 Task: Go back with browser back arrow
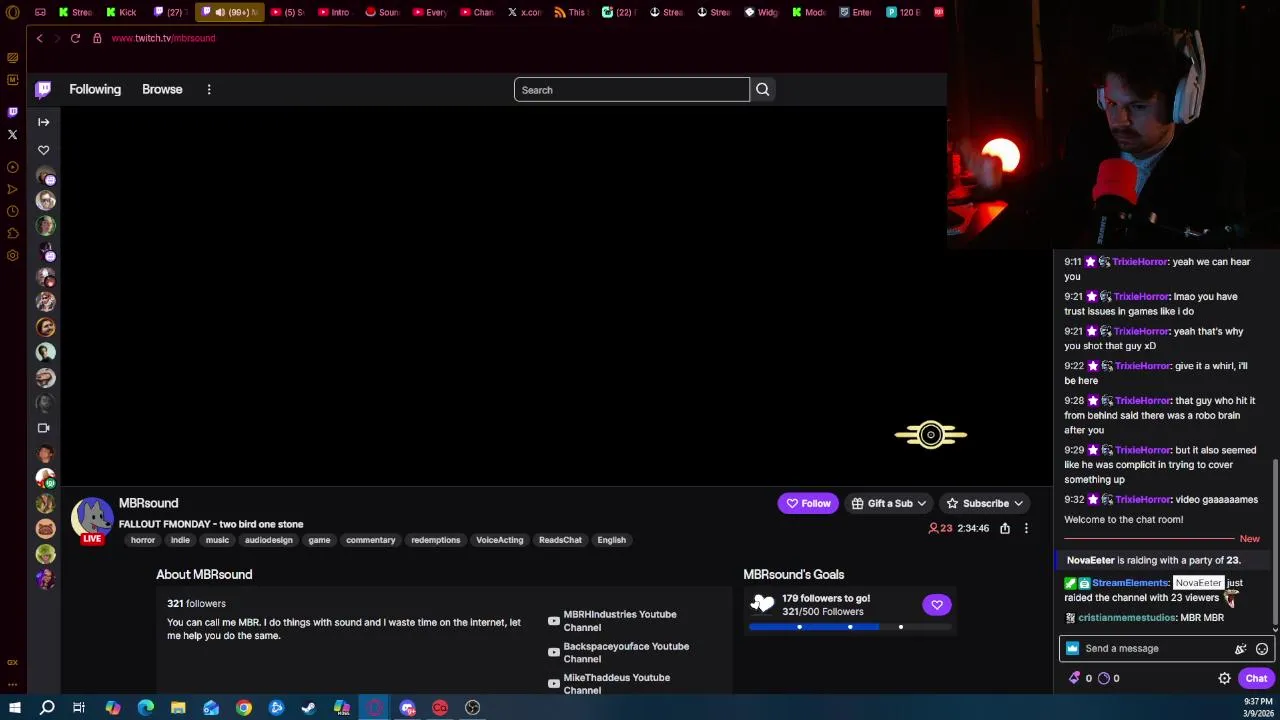coord(39,38)
